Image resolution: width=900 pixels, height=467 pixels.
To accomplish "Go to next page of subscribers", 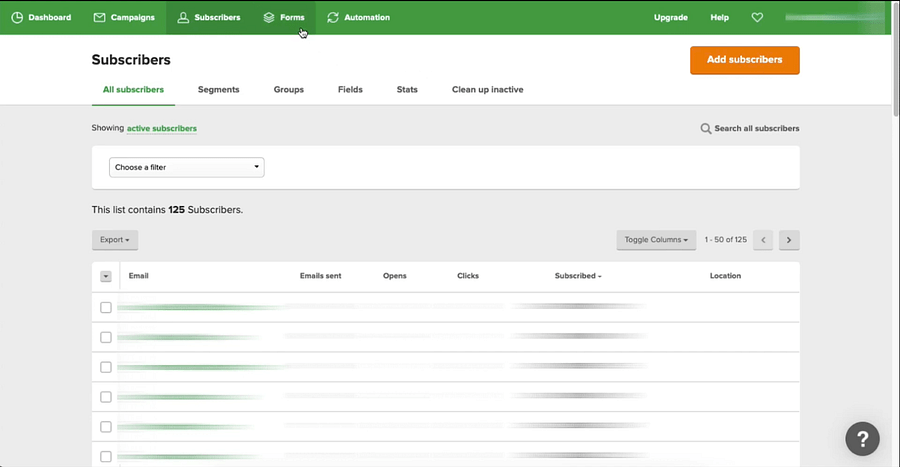I will point(789,240).
